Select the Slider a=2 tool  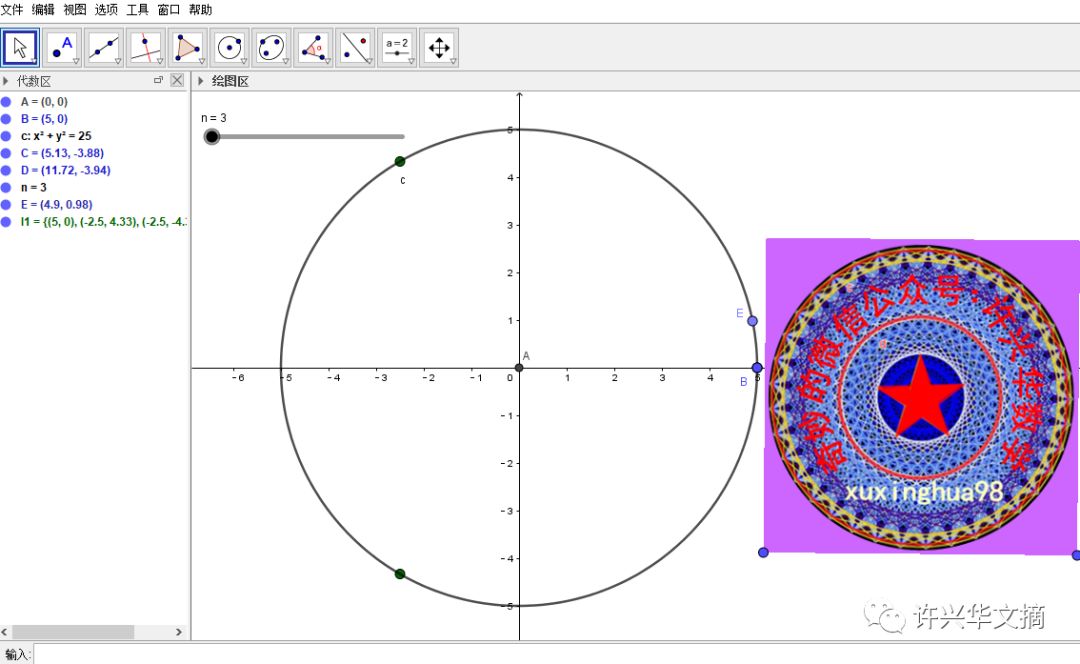click(x=397, y=48)
